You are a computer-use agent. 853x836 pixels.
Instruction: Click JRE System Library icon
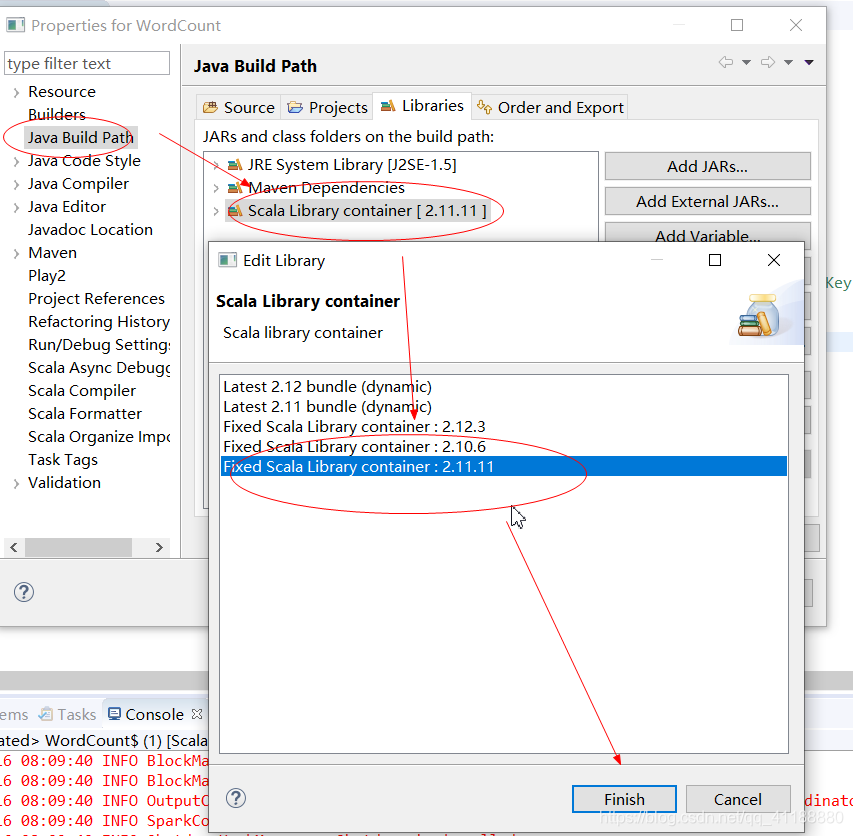pos(234,165)
